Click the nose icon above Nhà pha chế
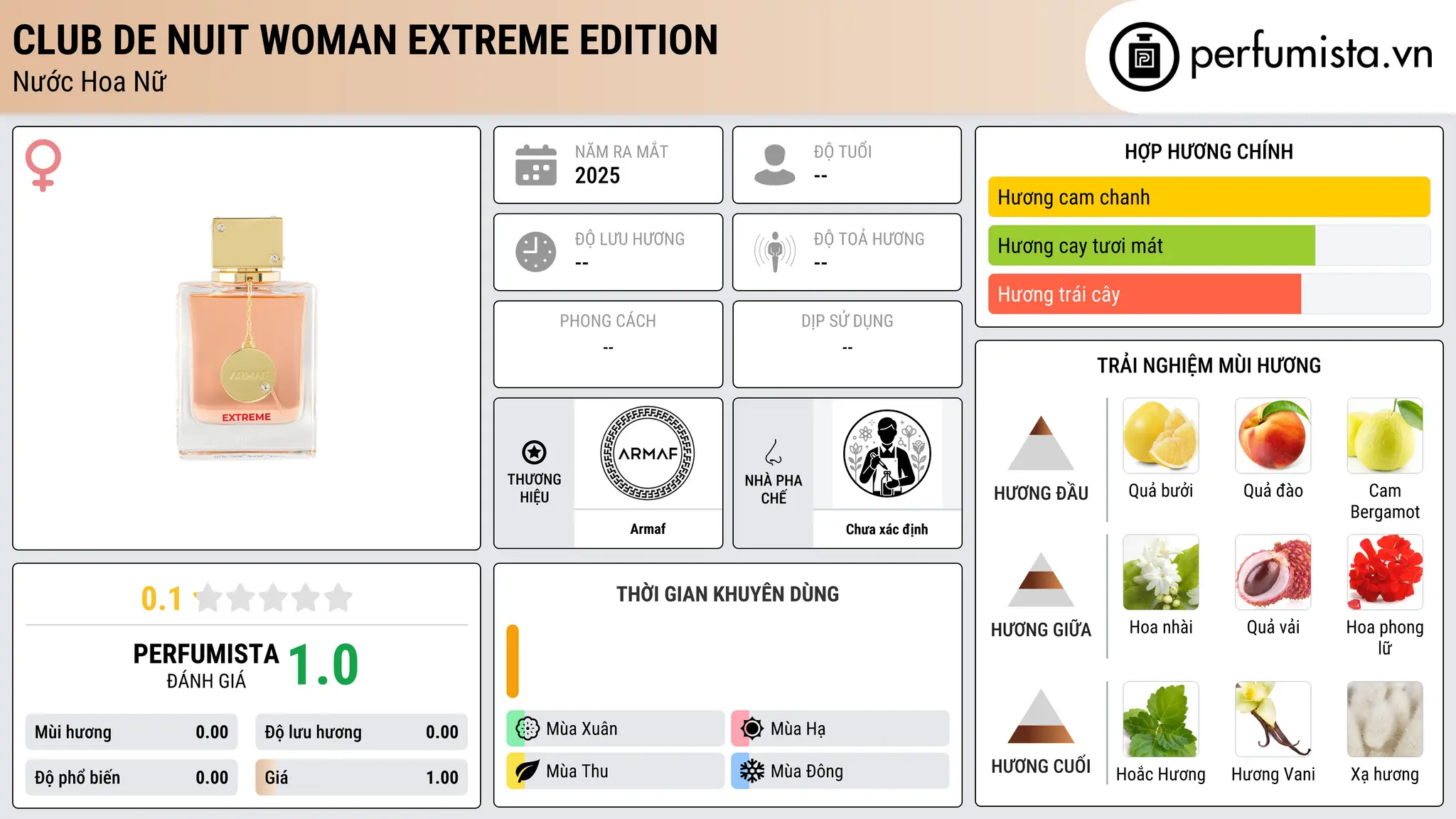This screenshot has width=1456, height=819. pyautogui.click(x=773, y=452)
